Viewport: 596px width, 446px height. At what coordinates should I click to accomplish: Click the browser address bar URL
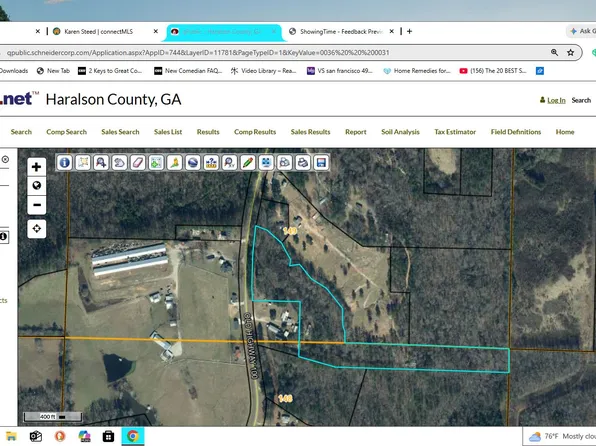point(198,52)
